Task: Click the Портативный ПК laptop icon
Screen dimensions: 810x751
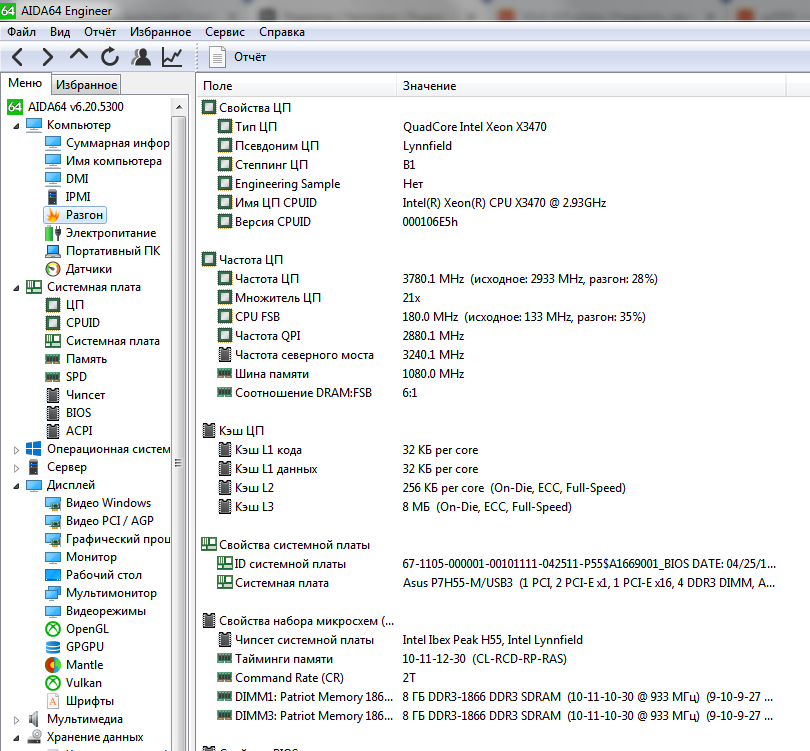Action: [x=53, y=251]
